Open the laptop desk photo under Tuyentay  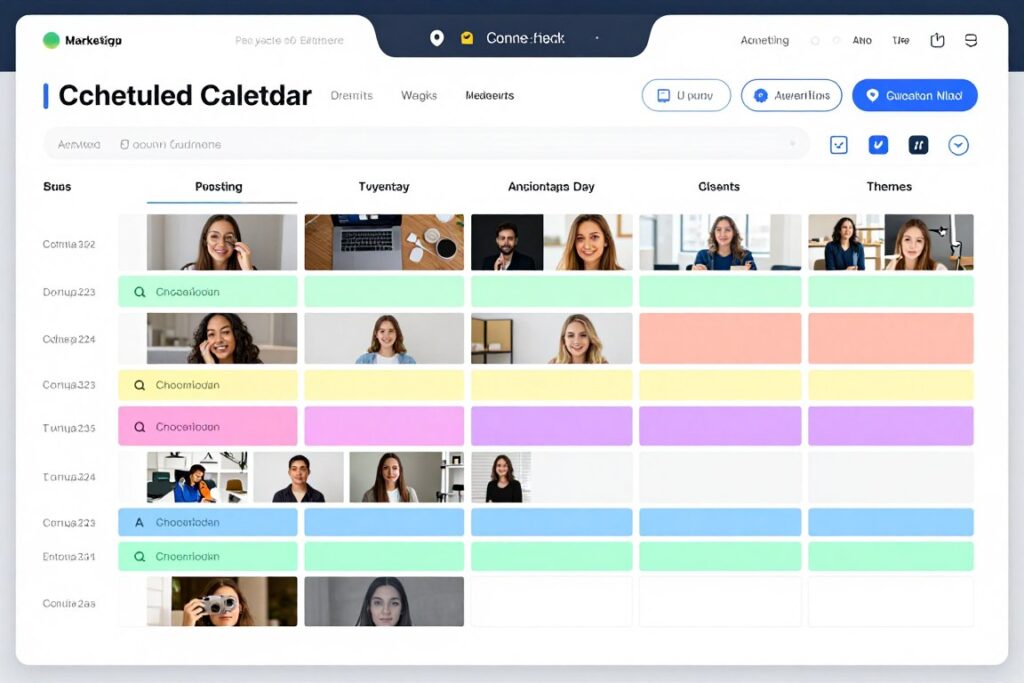coord(384,242)
